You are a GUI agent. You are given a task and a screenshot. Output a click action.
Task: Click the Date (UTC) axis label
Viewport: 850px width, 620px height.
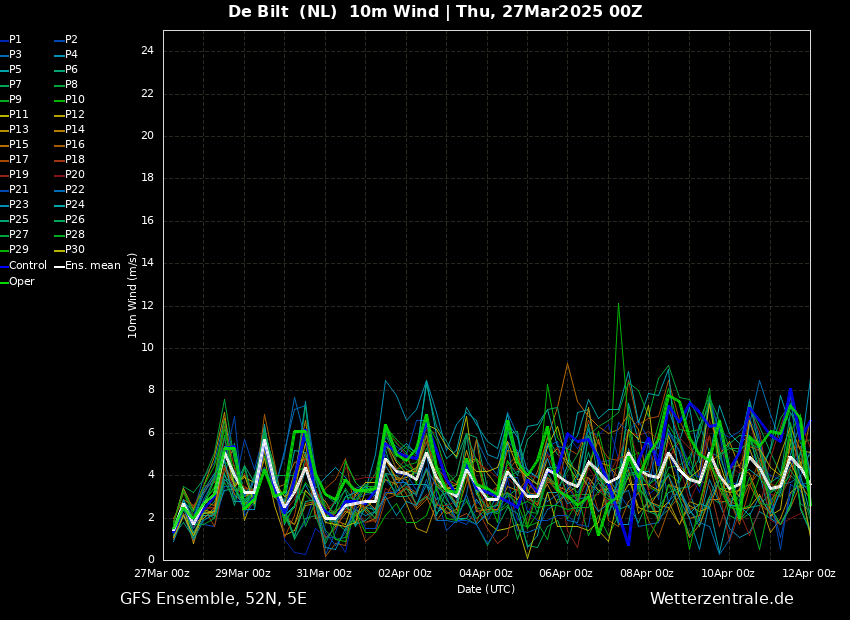(486, 590)
